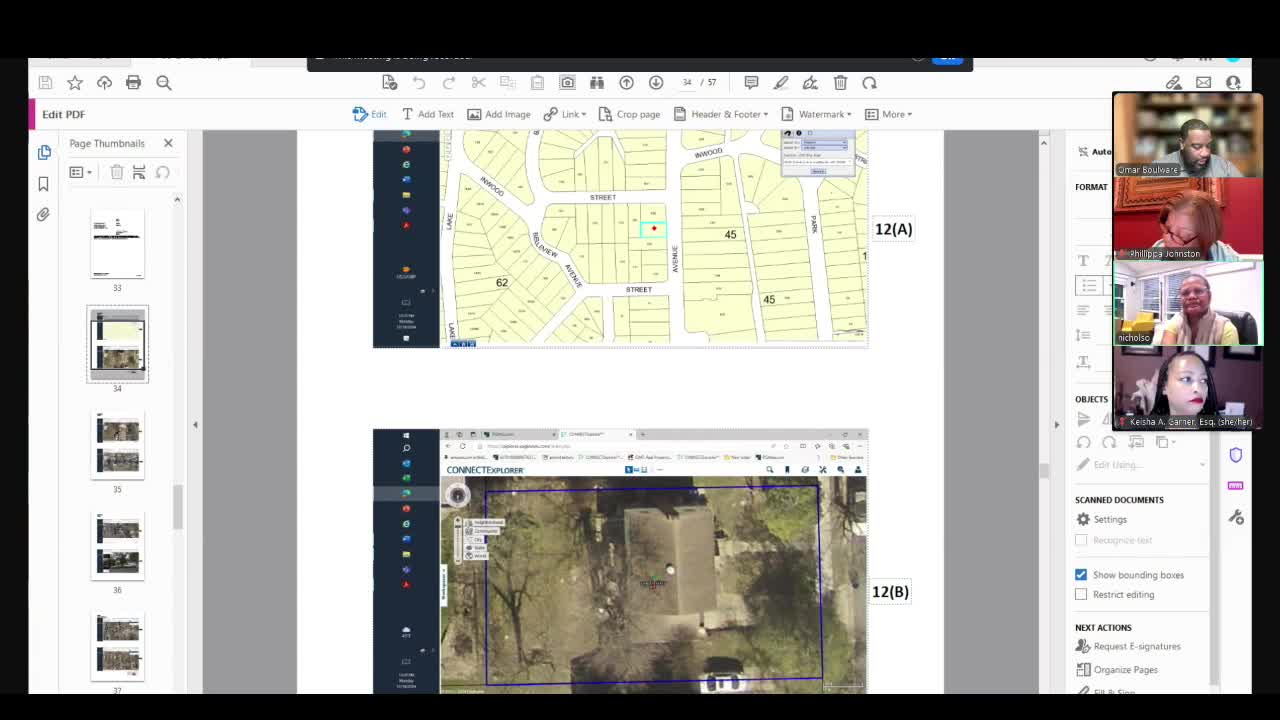Go to the next page with down arrow
This screenshot has width=1280, height=720.
tap(656, 83)
